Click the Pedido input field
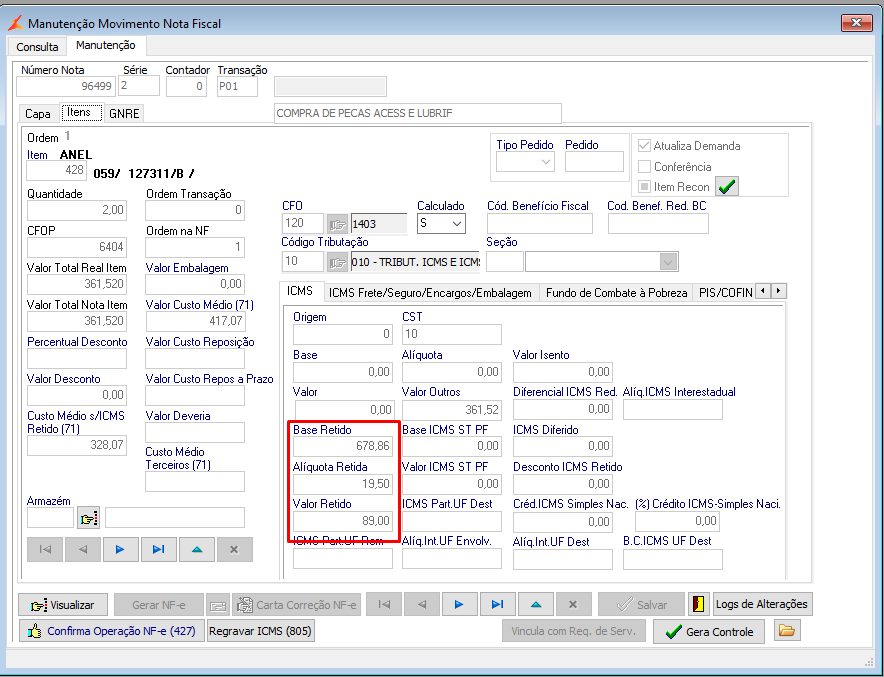Image resolution: width=884 pixels, height=677 pixels. click(x=594, y=162)
